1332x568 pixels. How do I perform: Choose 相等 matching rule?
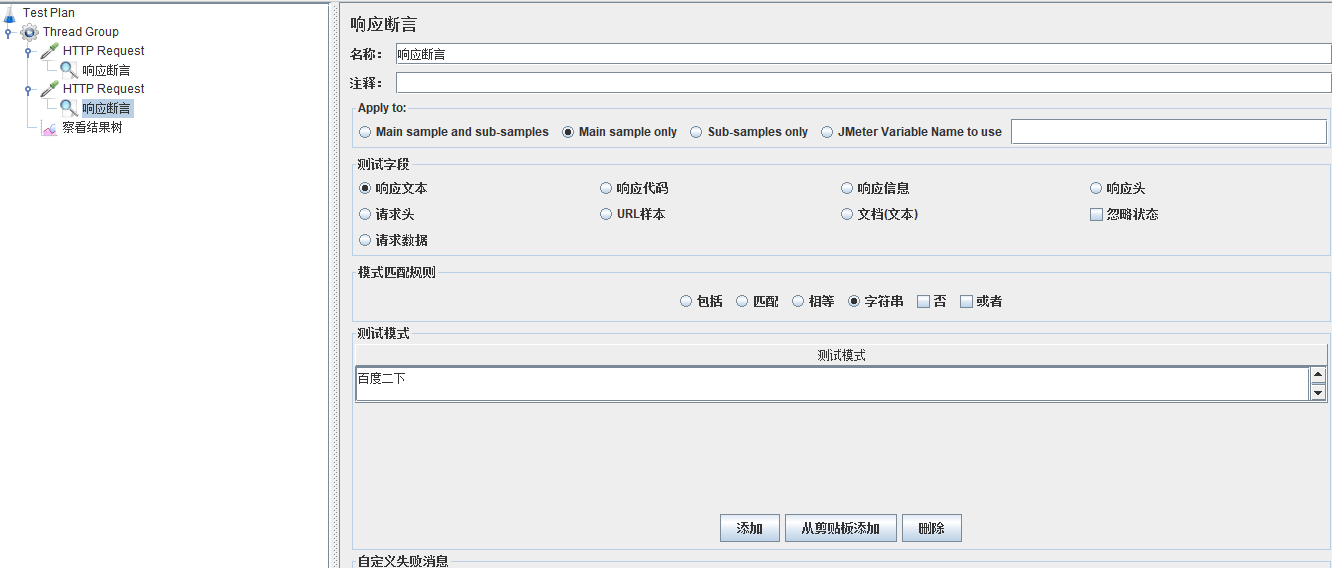tap(813, 301)
